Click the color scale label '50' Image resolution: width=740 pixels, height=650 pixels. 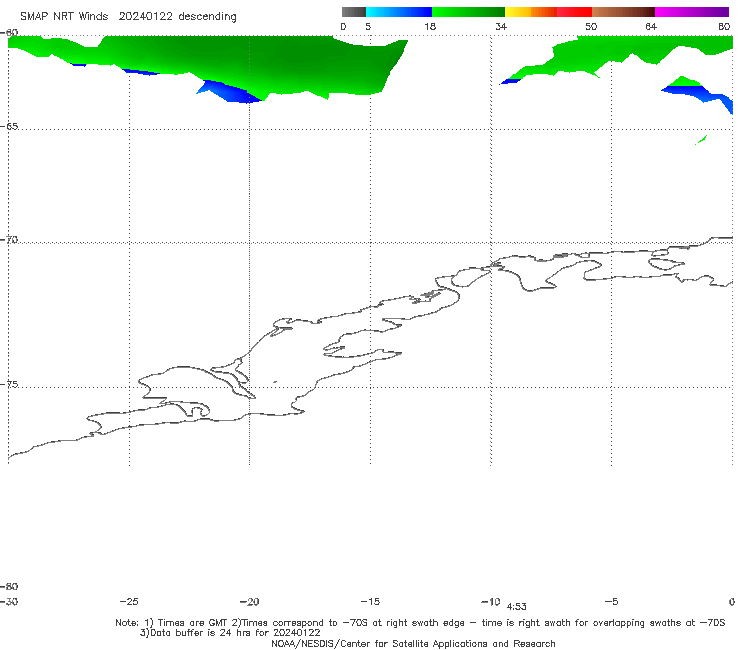point(591,27)
